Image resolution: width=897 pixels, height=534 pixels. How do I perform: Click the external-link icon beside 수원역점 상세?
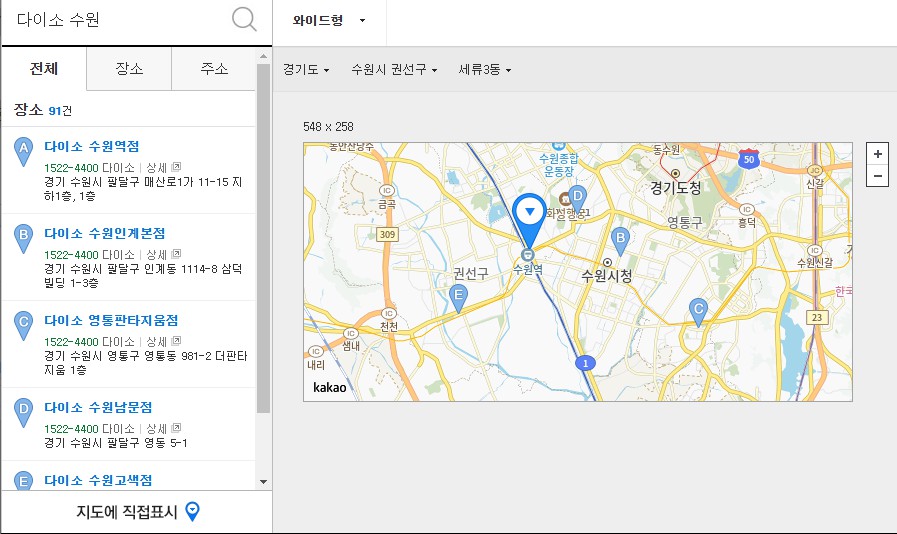pos(176,167)
